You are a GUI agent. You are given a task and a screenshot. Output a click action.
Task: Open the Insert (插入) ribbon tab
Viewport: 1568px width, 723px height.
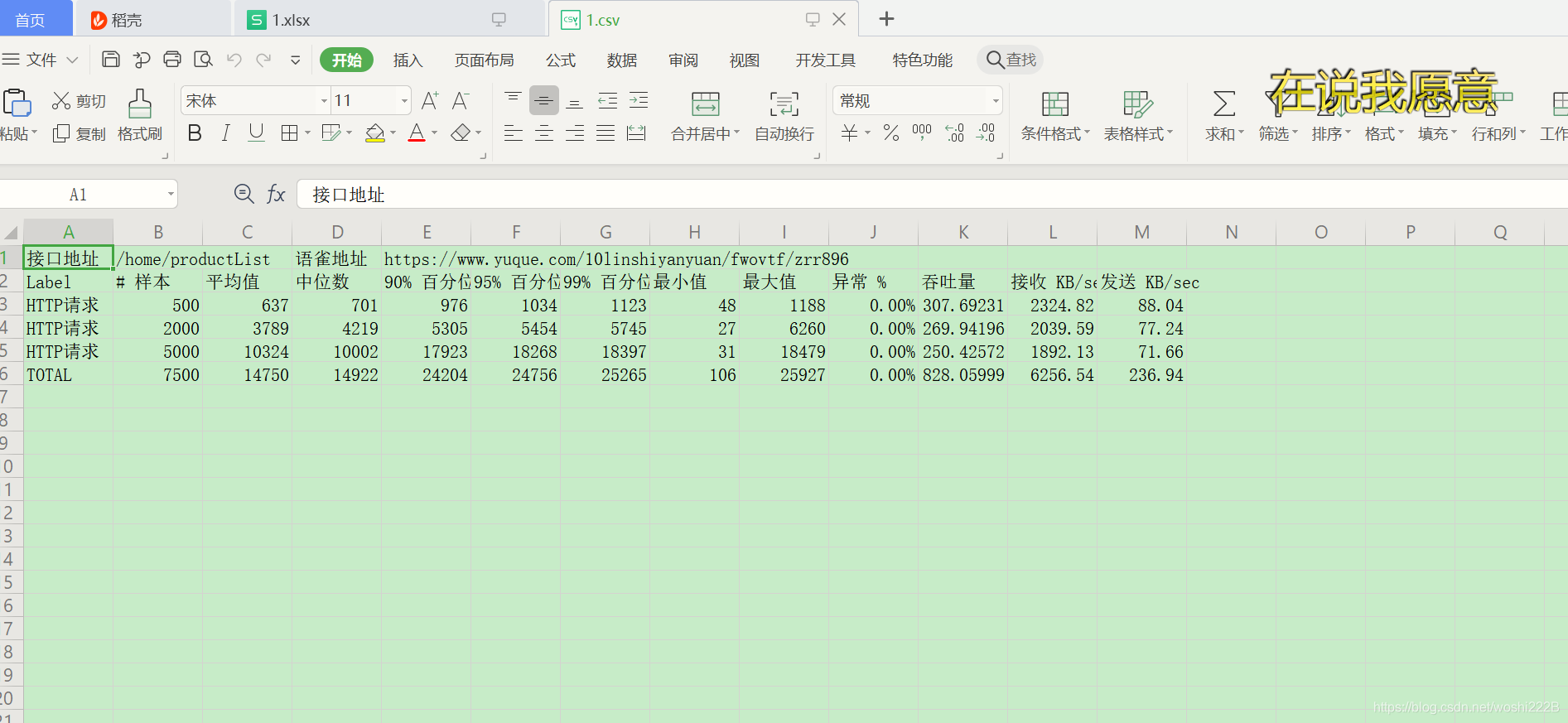coord(408,60)
